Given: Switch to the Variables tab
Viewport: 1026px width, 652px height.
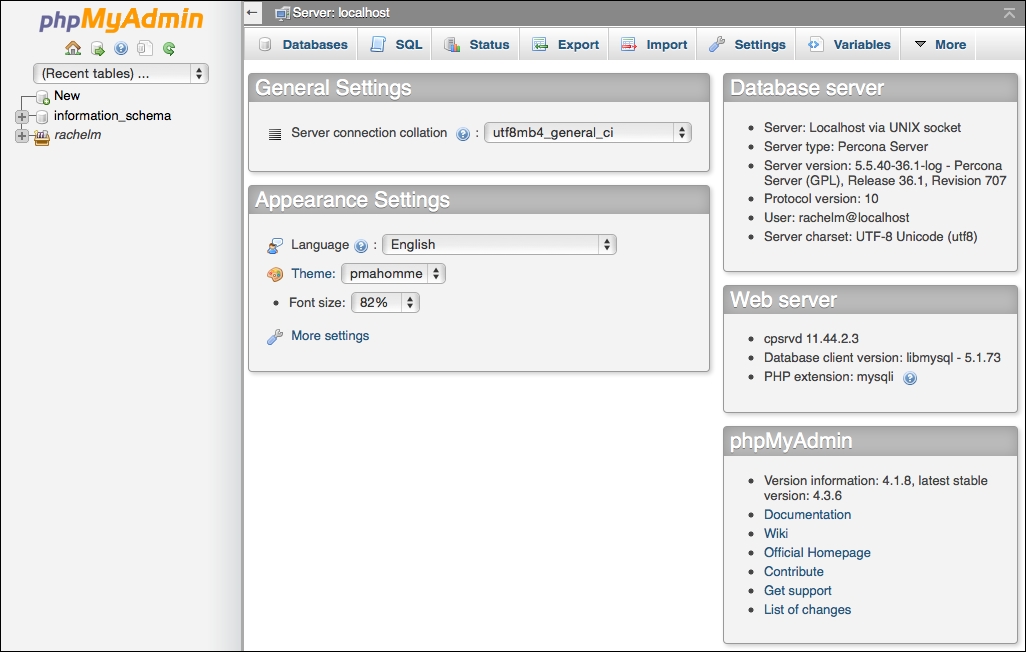Looking at the screenshot, I should [x=849, y=45].
